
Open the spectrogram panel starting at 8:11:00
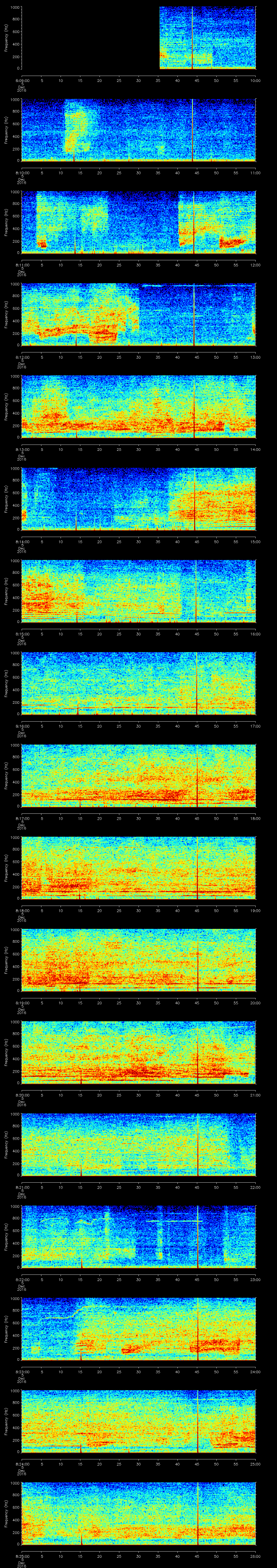[x=139, y=222]
